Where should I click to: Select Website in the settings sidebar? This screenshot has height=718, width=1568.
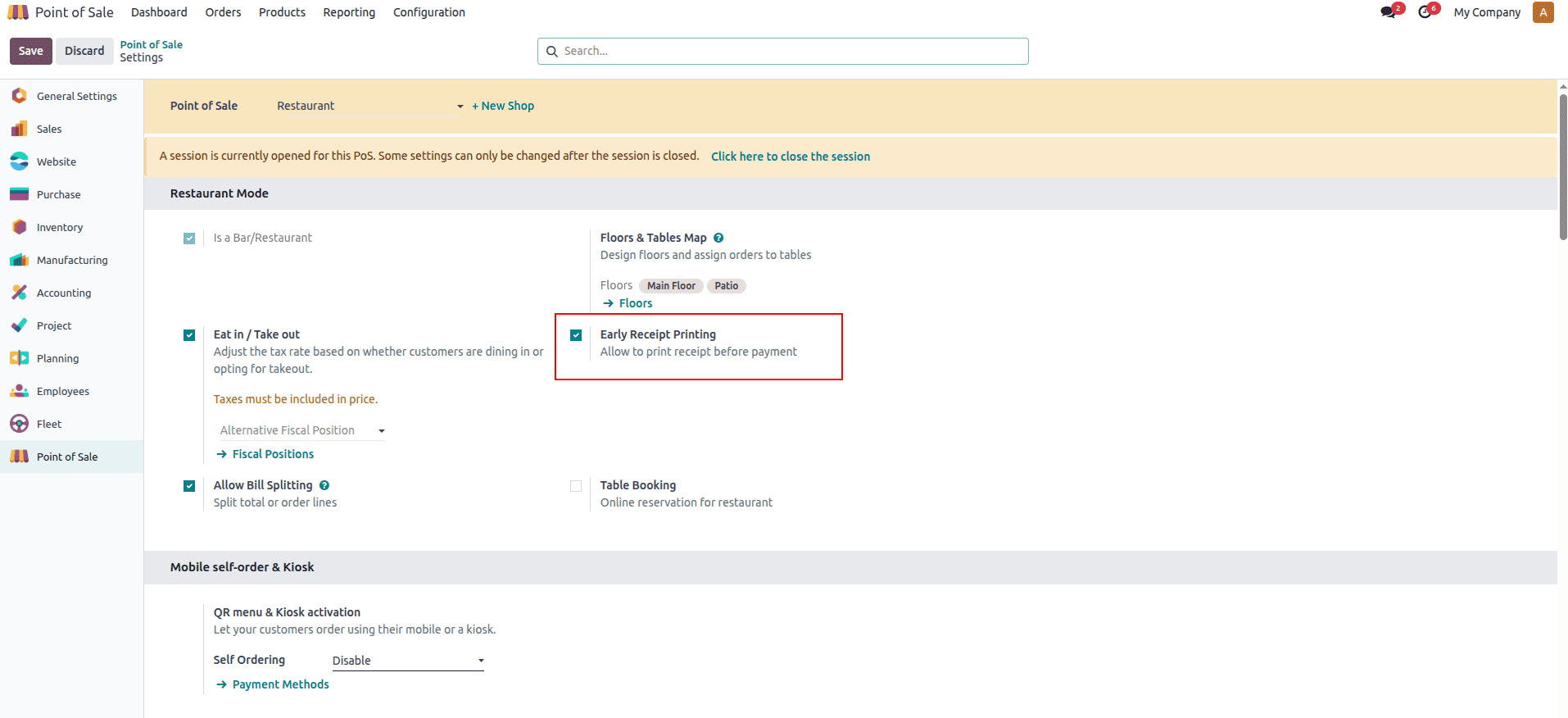point(71,161)
